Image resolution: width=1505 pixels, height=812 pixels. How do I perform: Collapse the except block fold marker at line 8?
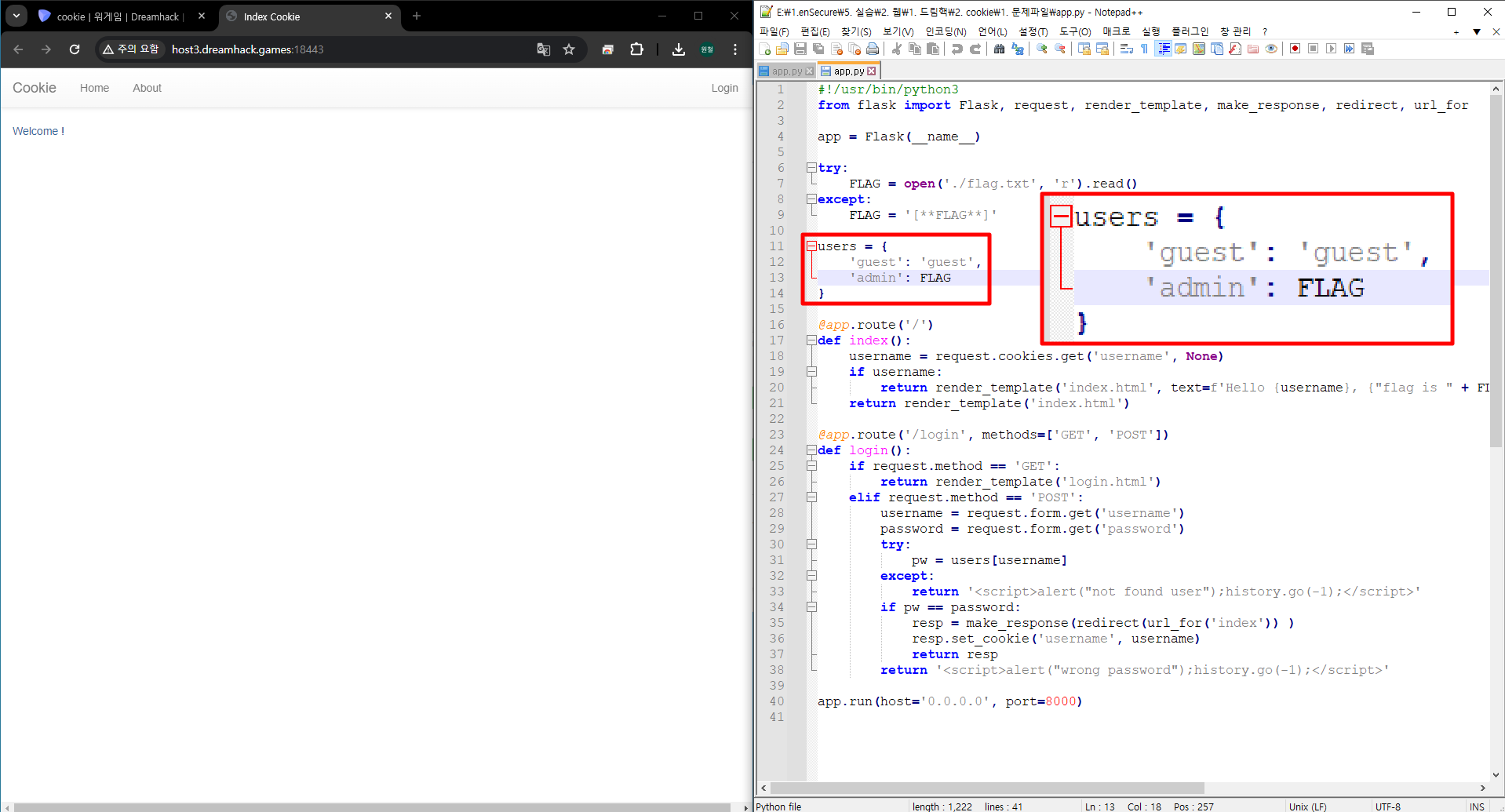(x=811, y=198)
